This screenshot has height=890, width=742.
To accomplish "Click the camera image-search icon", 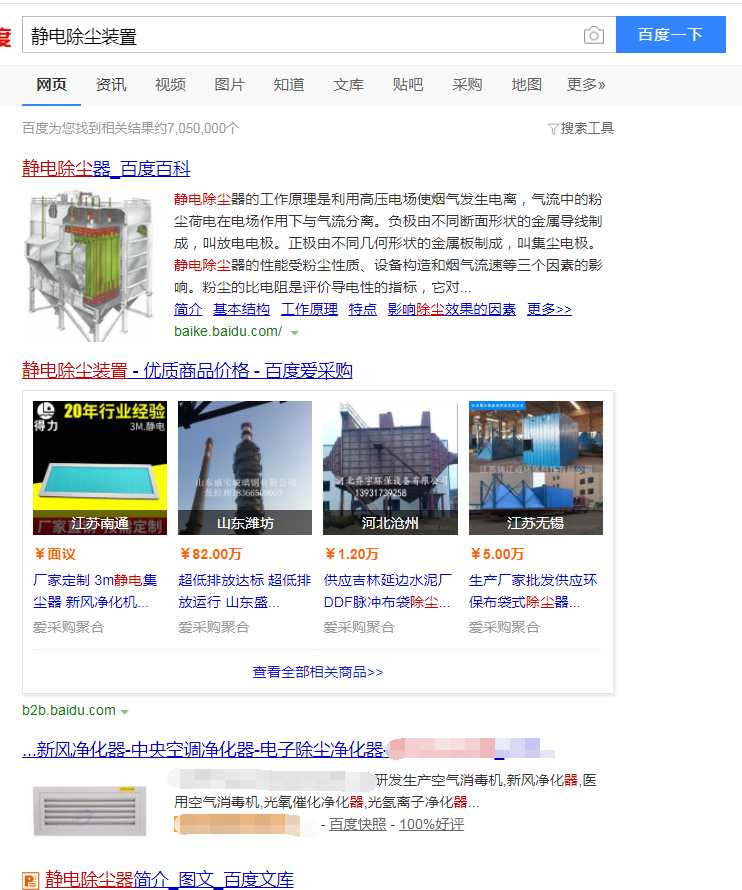I will [x=593, y=35].
